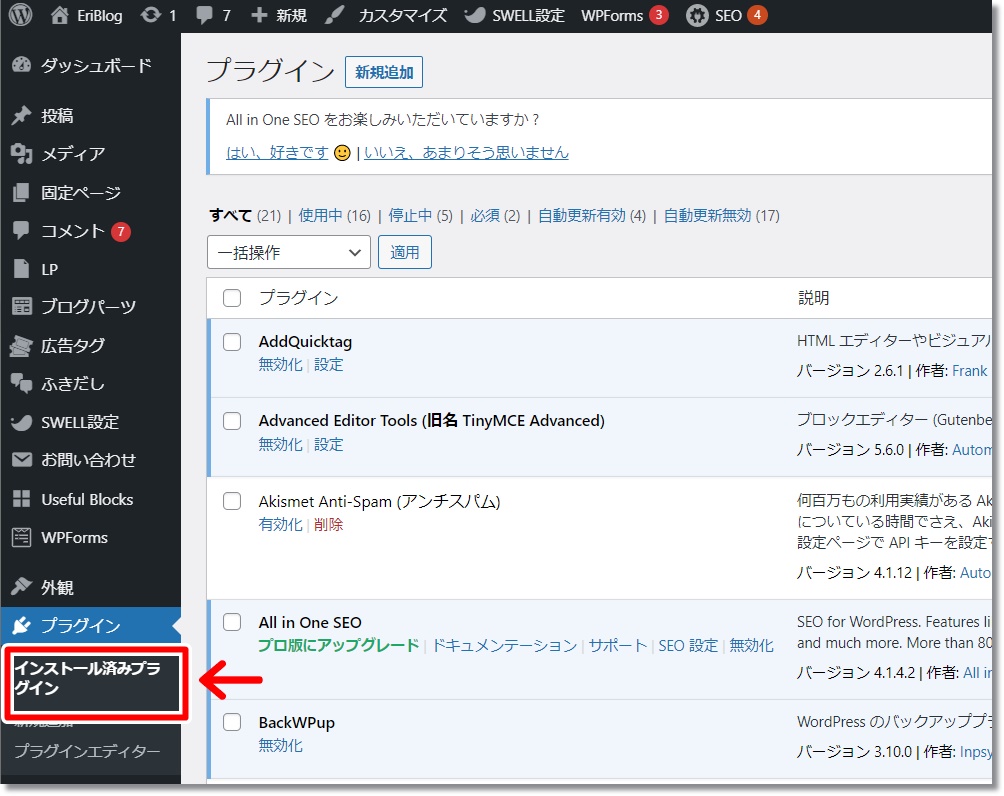Check the Advanced Editor Tools checkbox
Viewport: 1004px width, 796px height.
tap(232, 421)
